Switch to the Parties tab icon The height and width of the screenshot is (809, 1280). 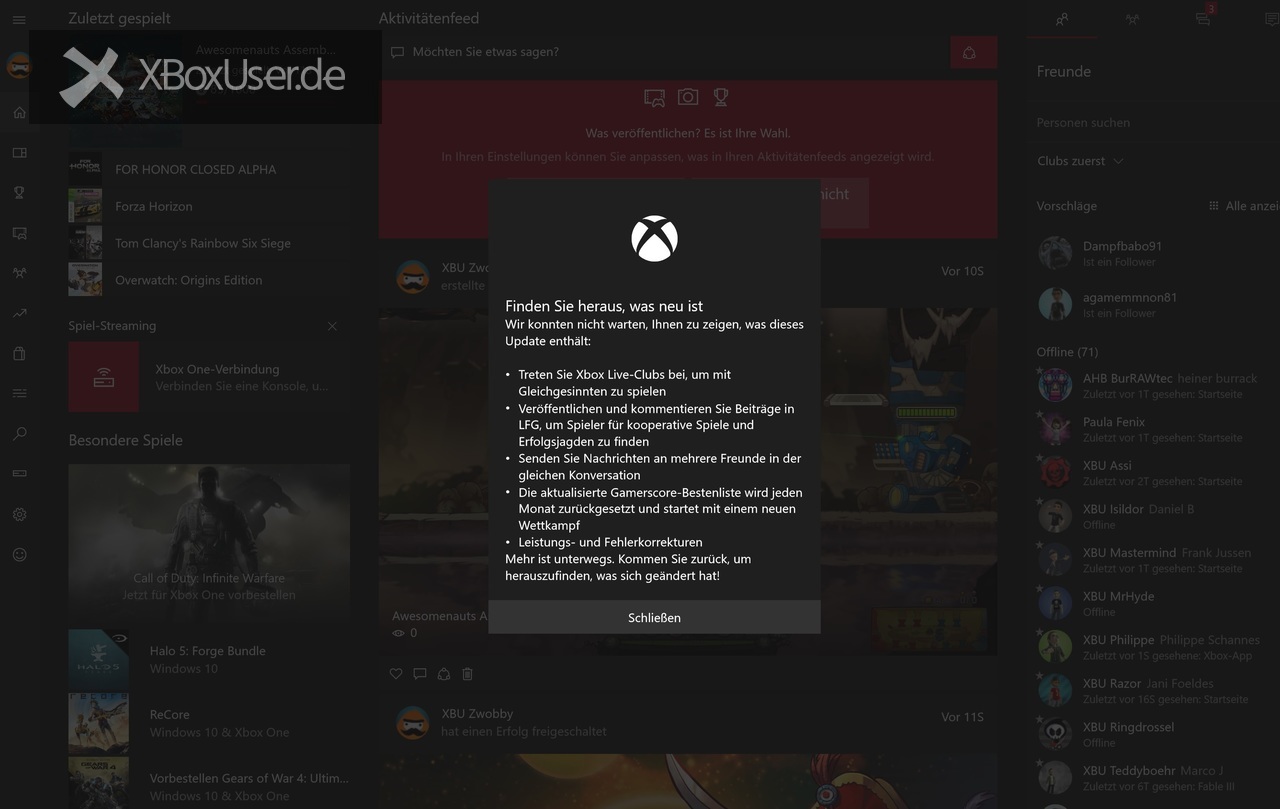[1132, 19]
